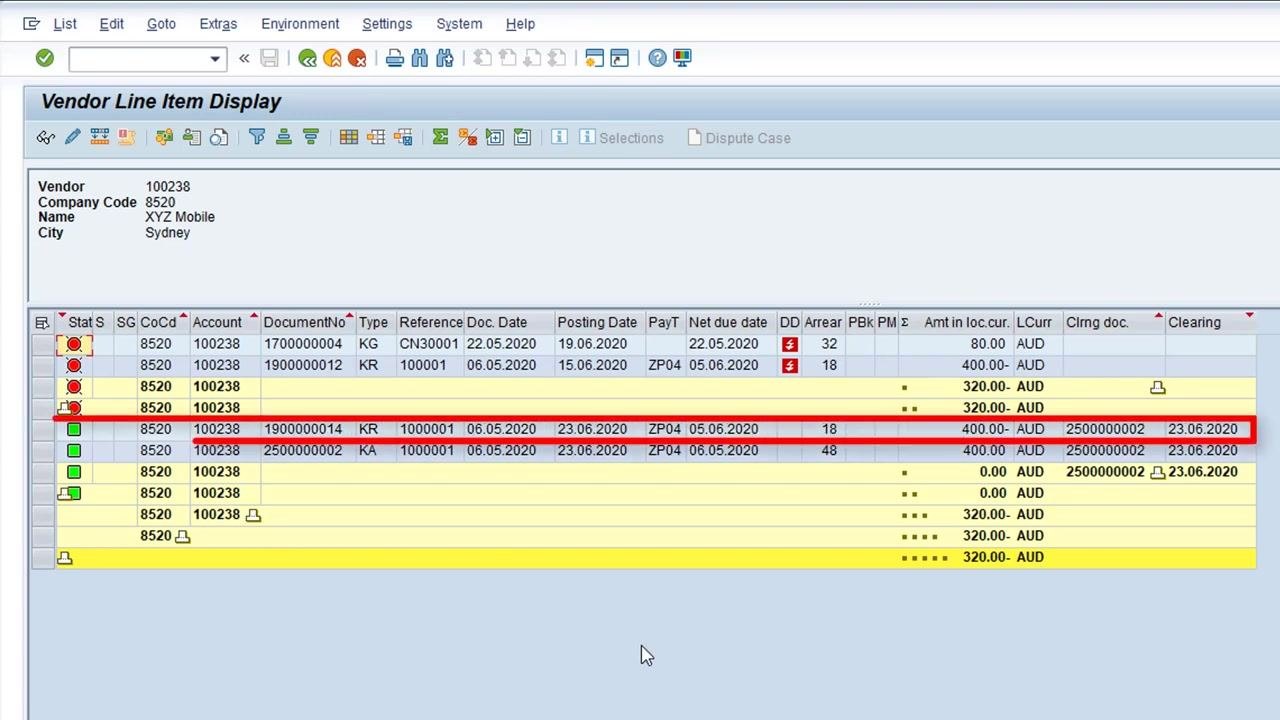This screenshot has width=1280, height=720.
Task: Click the red due-date icon for reference CN30001
Action: coord(790,344)
